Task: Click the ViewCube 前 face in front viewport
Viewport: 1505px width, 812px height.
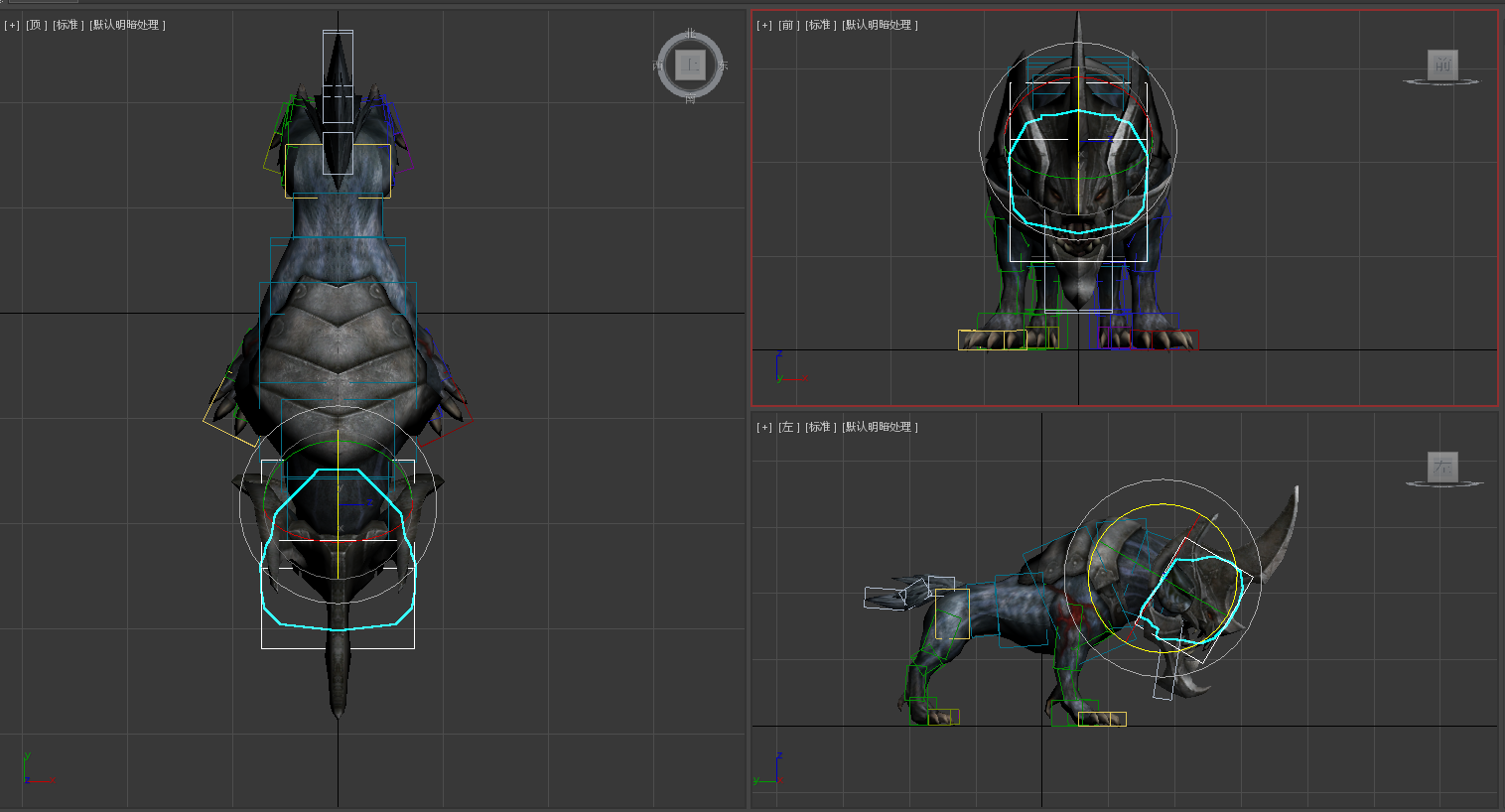Action: click(x=1441, y=65)
